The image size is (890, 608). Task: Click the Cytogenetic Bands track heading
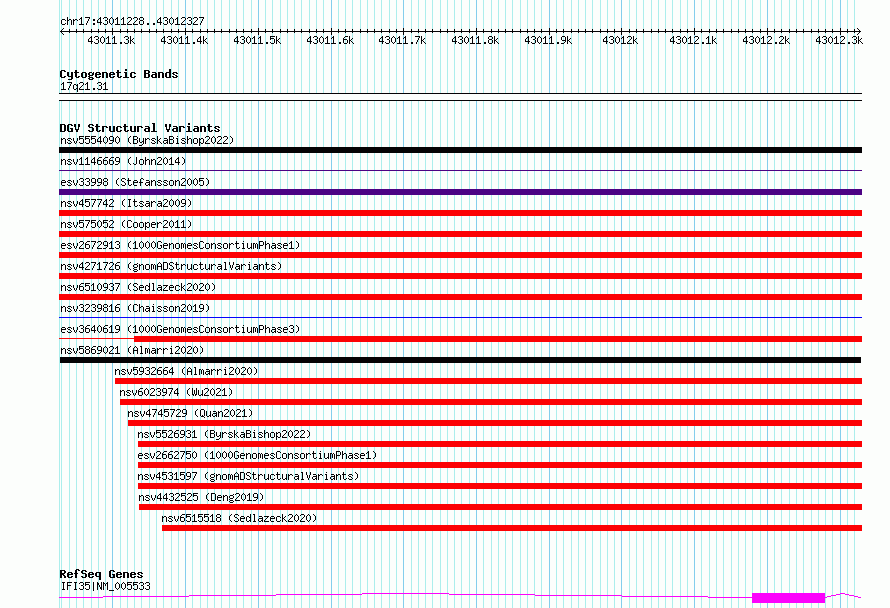tap(119, 74)
